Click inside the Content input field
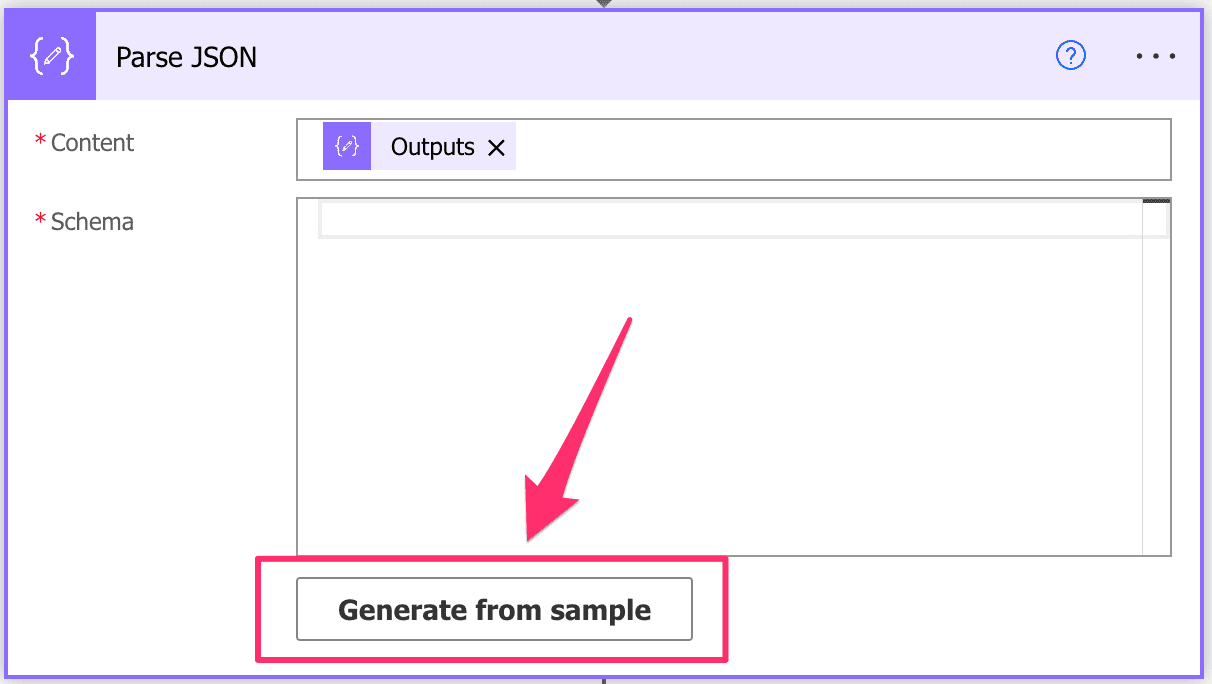Image resolution: width=1212 pixels, height=684 pixels. coord(800,147)
